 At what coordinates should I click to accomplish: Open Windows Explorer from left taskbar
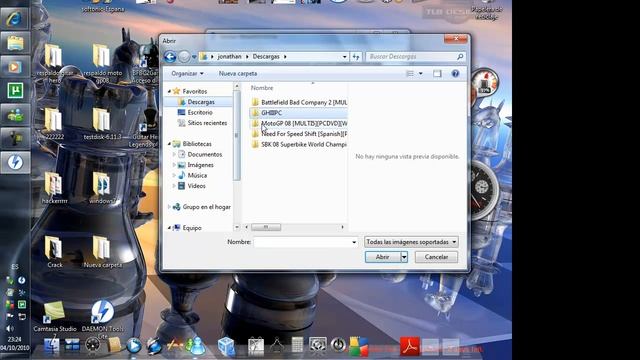click(x=15, y=43)
